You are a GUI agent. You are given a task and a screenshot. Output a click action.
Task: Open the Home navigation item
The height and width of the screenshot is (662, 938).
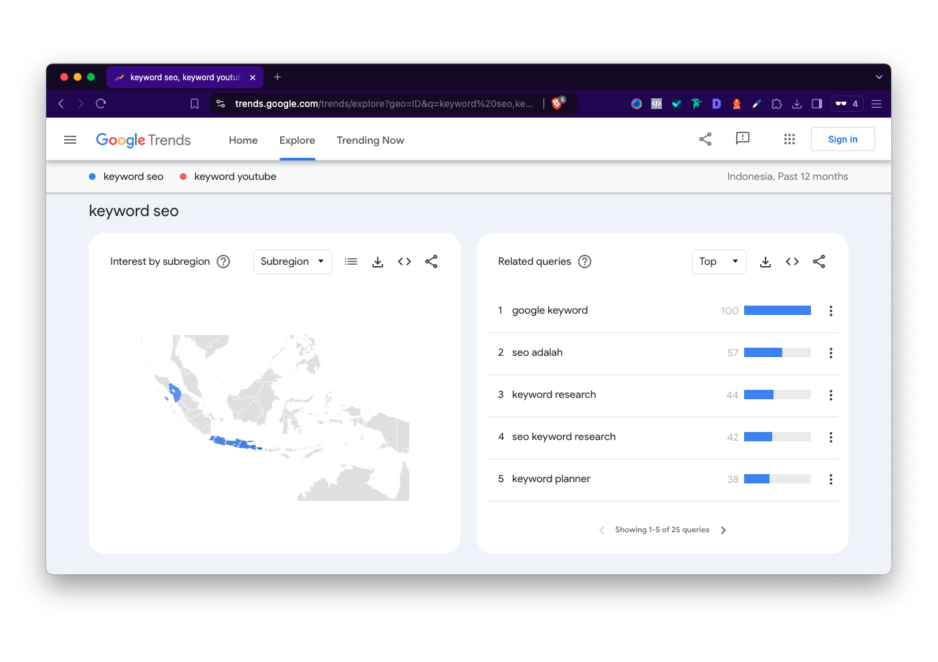(x=243, y=140)
